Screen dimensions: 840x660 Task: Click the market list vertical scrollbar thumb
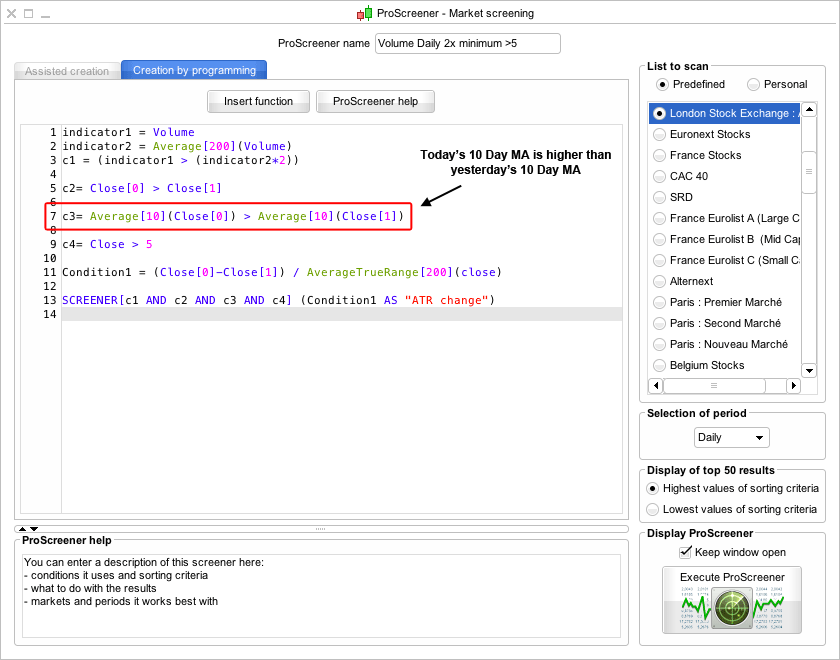coord(808,172)
